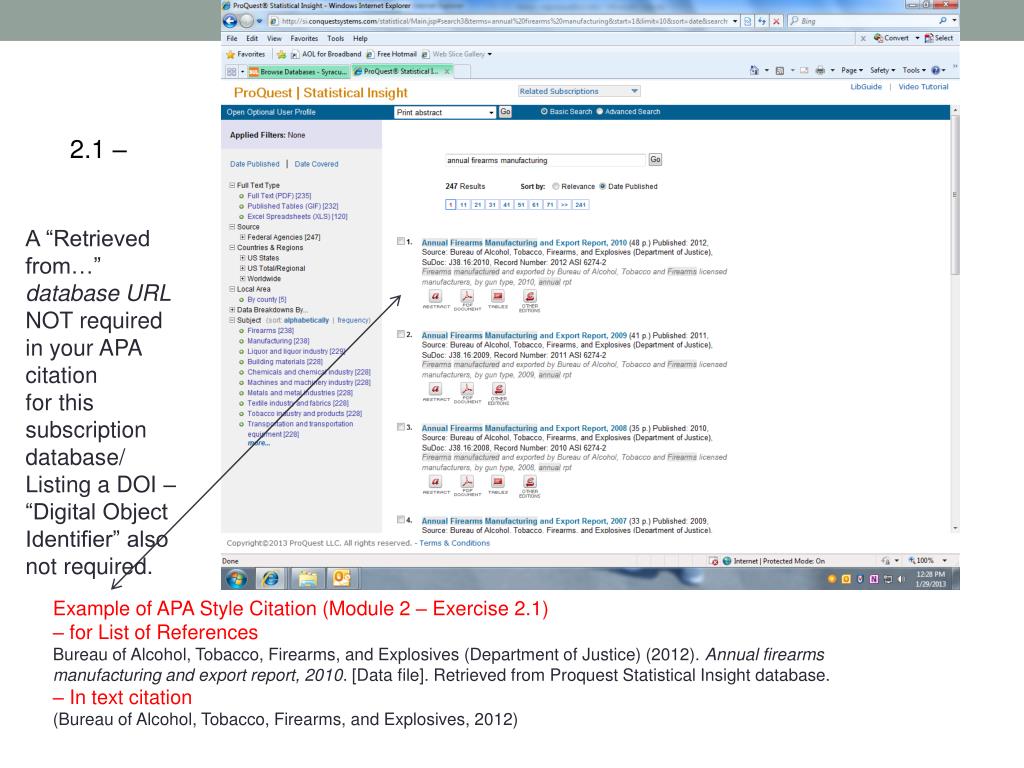Open Tables icon for the 2010 report

pos(498,297)
